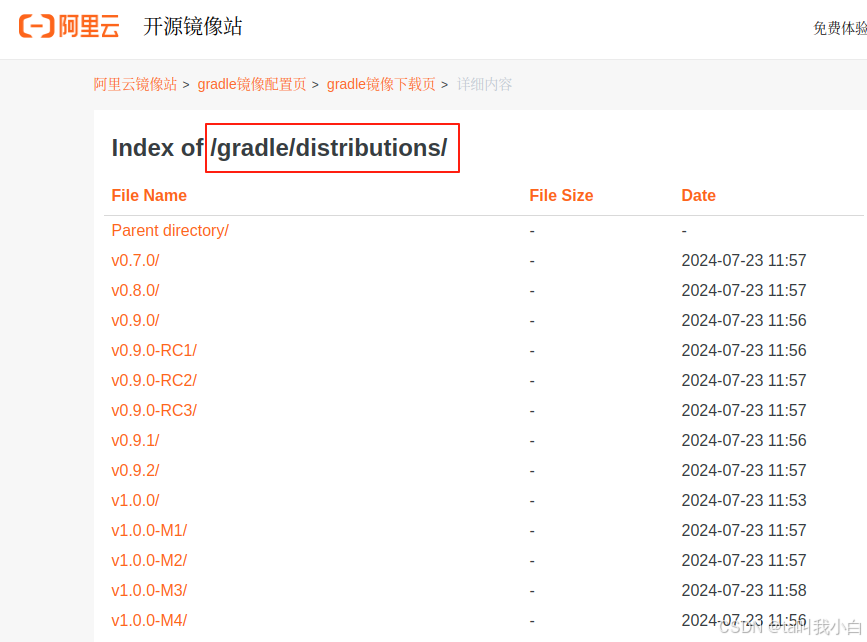Viewport: 867px width, 642px height.
Task: Click the date in the v1.0.0-M1/ row
Action: tap(744, 530)
